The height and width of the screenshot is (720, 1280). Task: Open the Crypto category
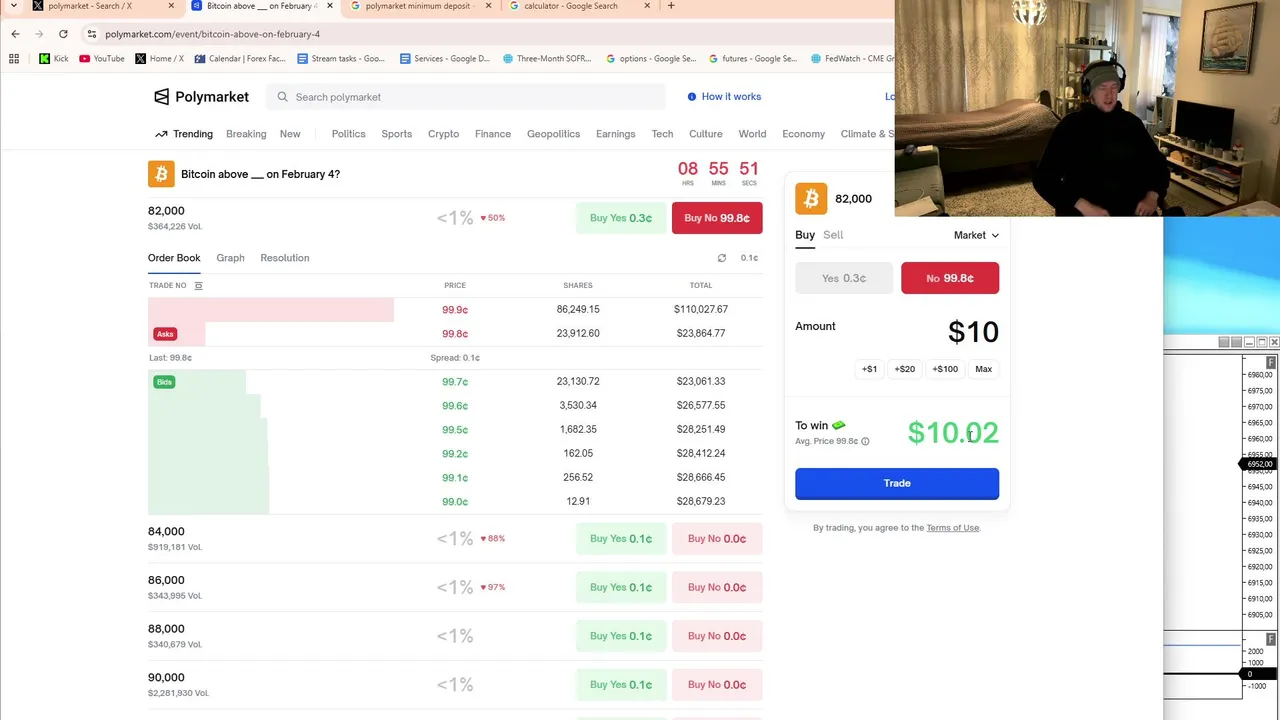443,134
